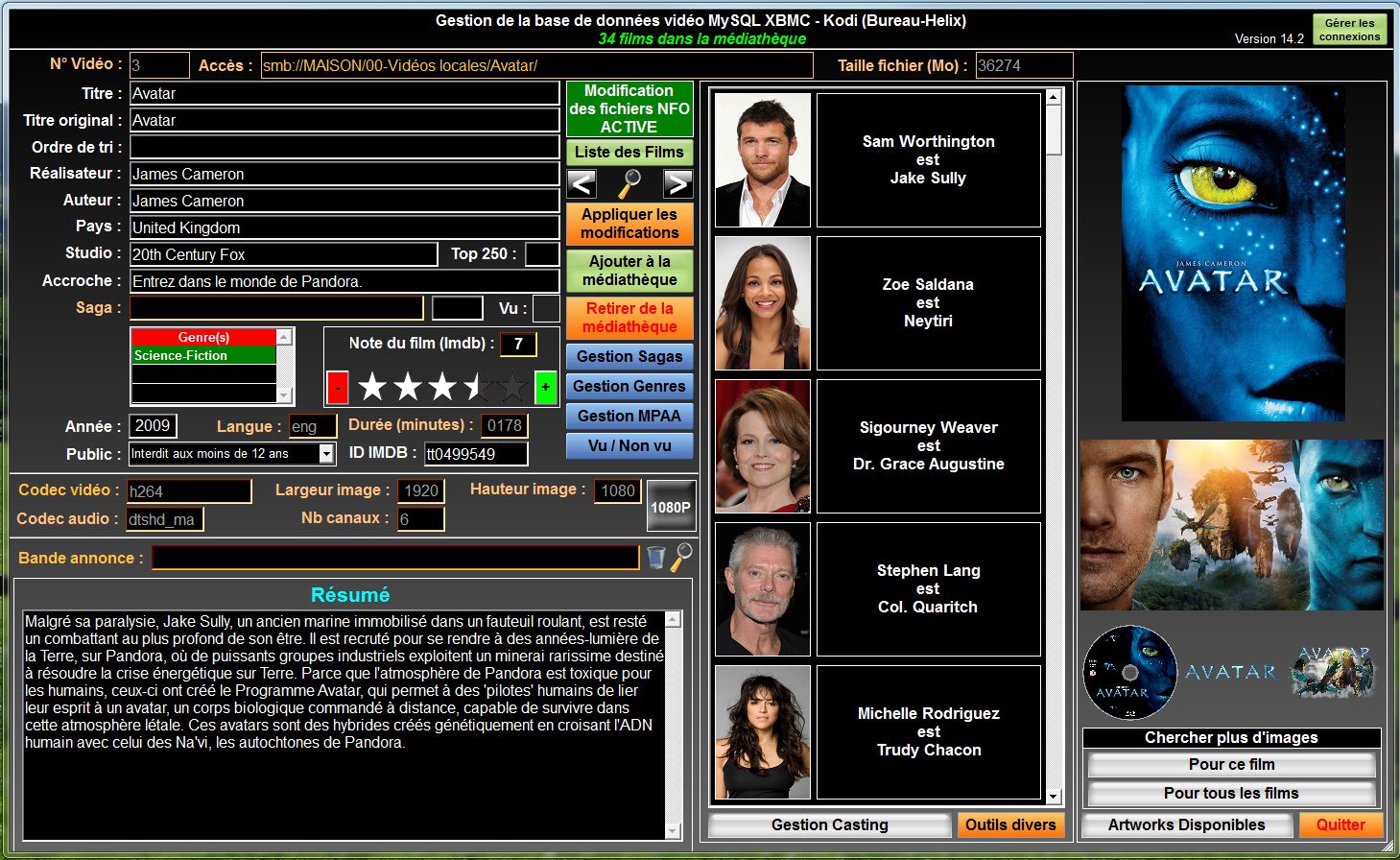Click the Saga field

tap(276, 308)
